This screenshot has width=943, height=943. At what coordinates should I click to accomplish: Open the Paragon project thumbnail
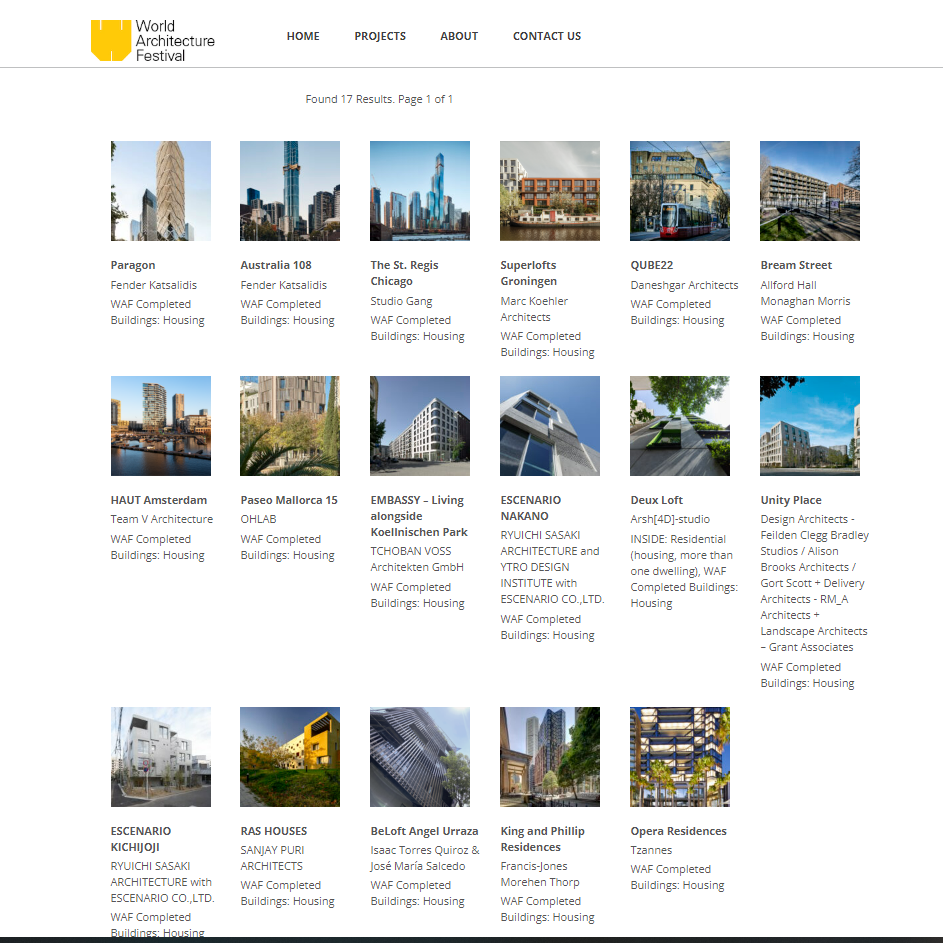pos(161,191)
